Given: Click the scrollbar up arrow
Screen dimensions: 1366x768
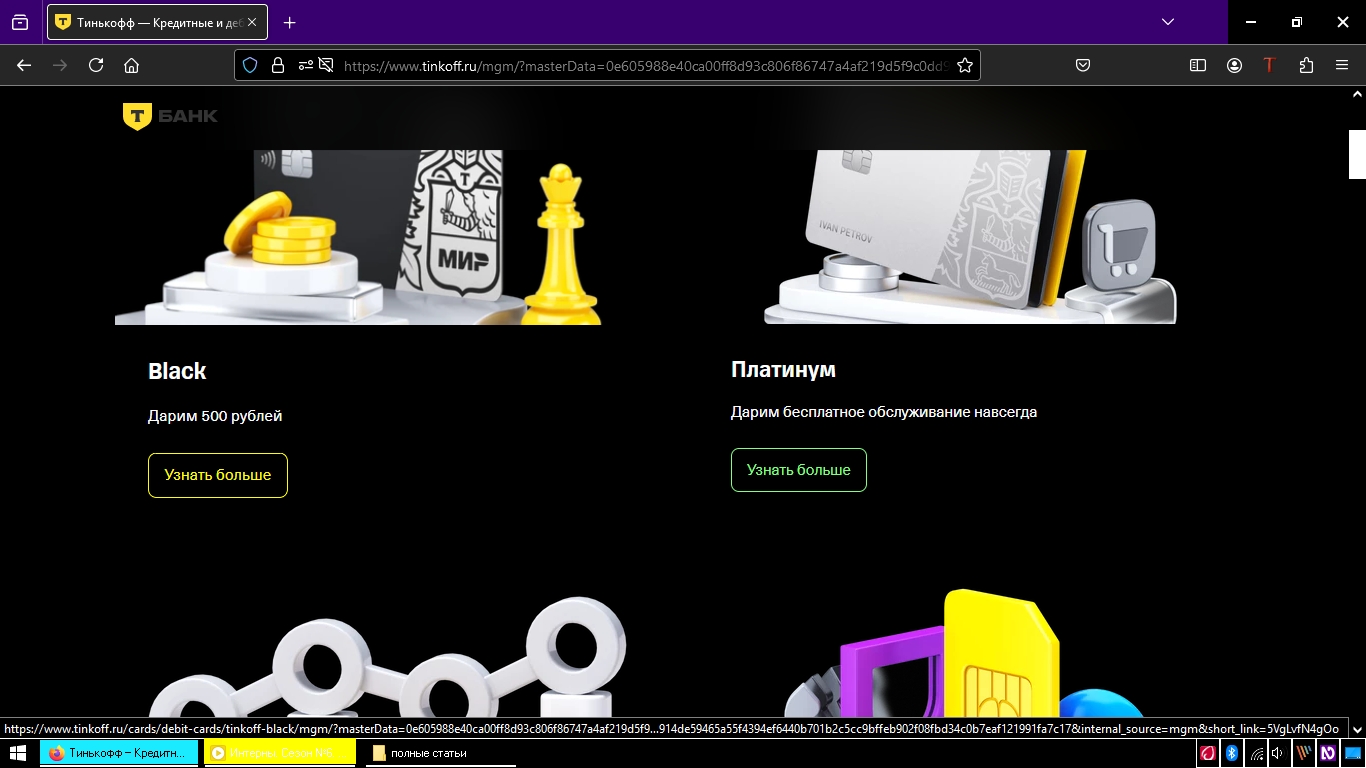Looking at the screenshot, I should [x=1357, y=94].
